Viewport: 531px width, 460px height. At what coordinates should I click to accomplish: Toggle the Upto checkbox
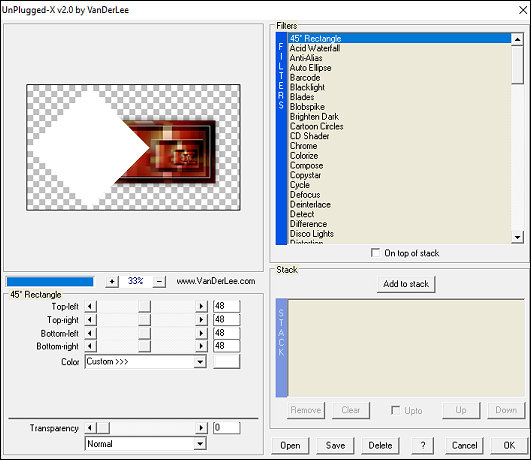coord(395,410)
